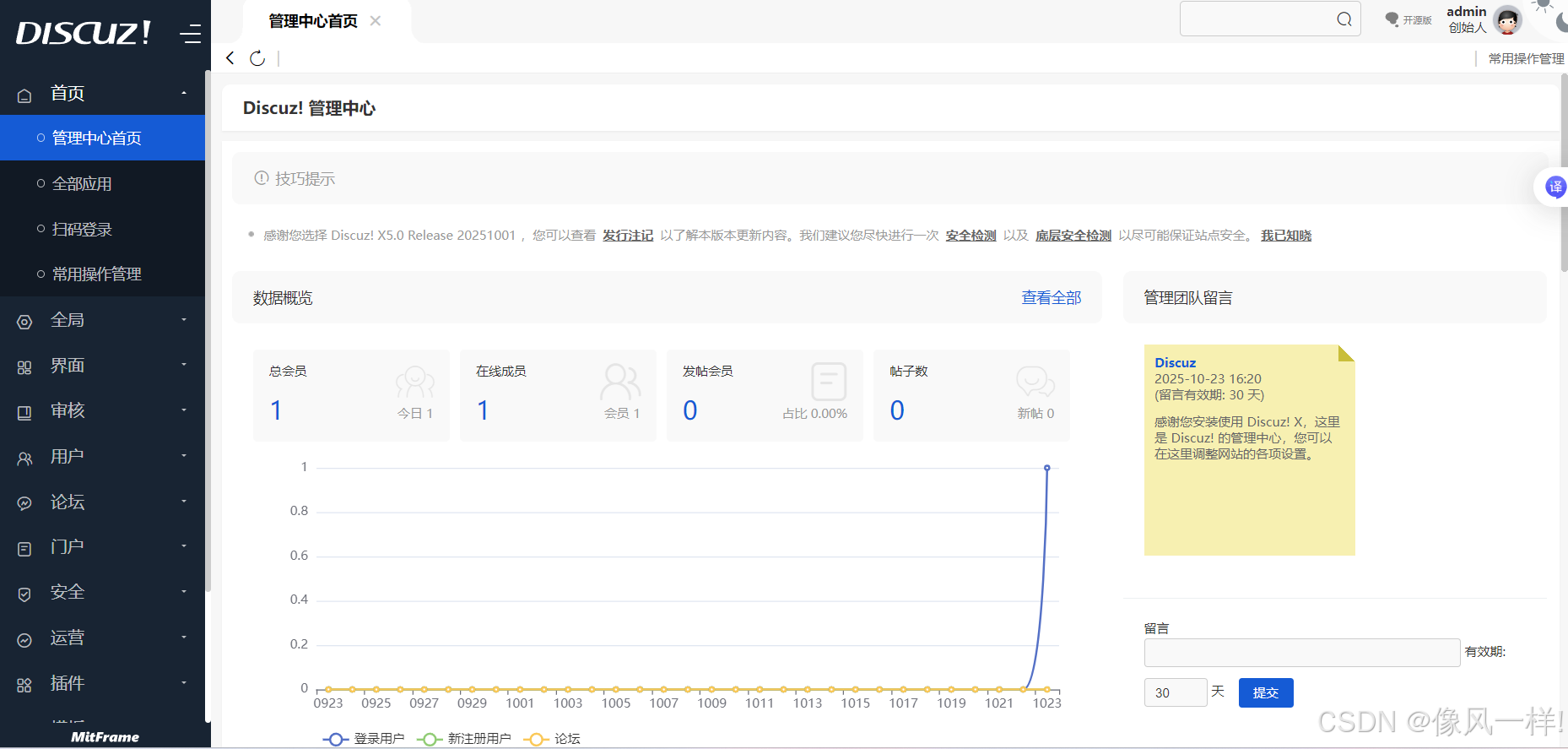Click the Discuz! logo
1568x749 pixels.
coord(84,33)
